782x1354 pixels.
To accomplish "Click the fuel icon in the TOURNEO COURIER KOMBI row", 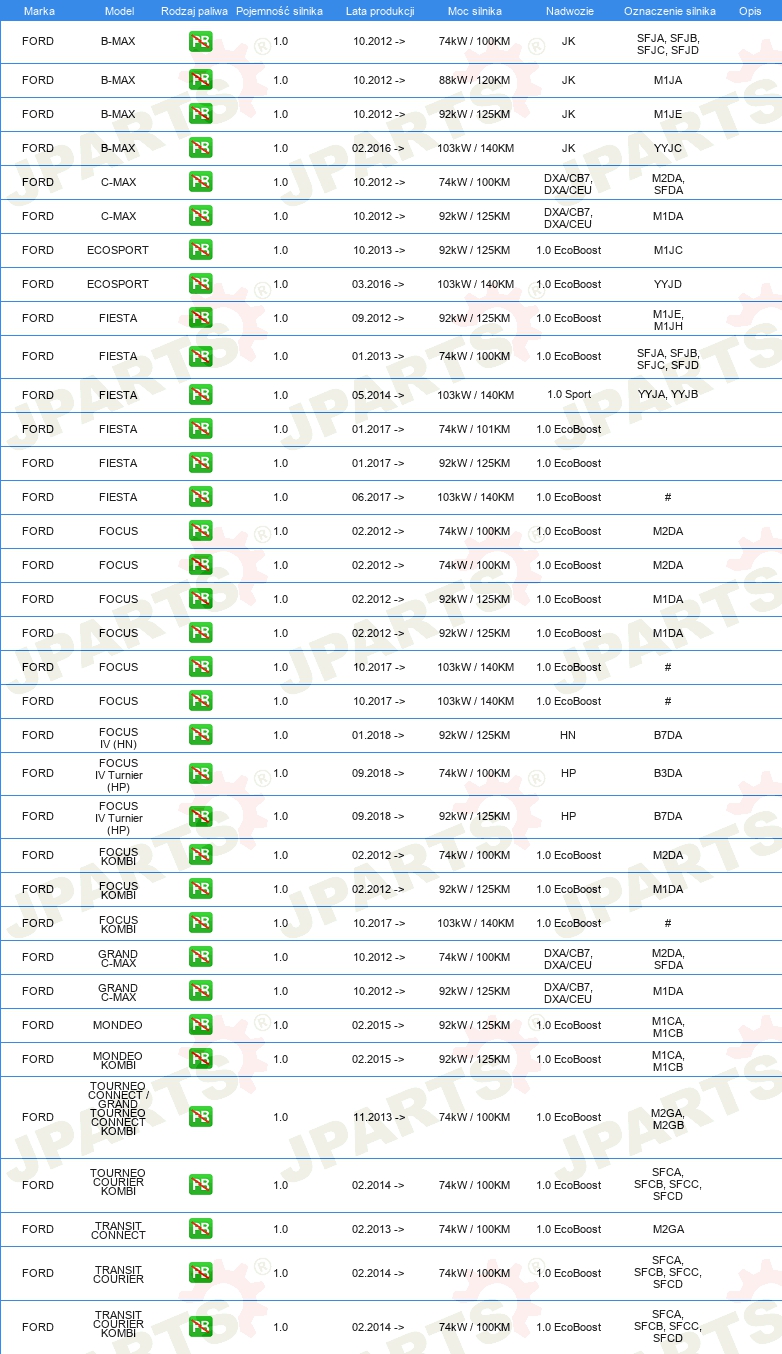I will click(201, 1185).
